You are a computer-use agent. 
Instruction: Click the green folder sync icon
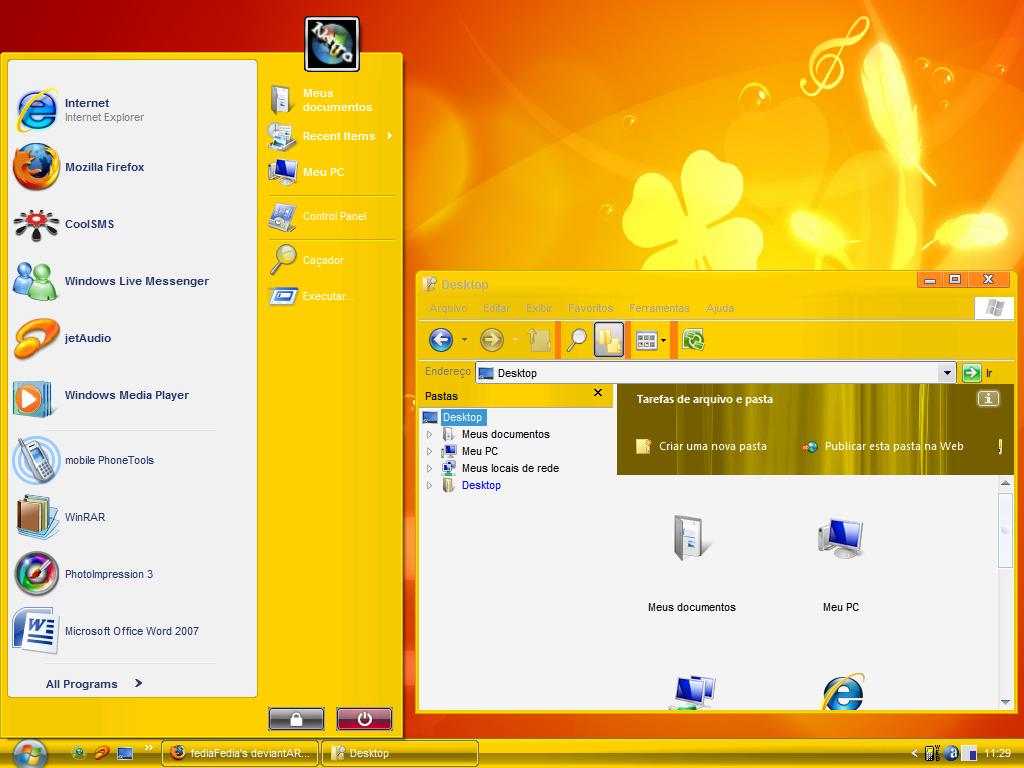point(693,340)
